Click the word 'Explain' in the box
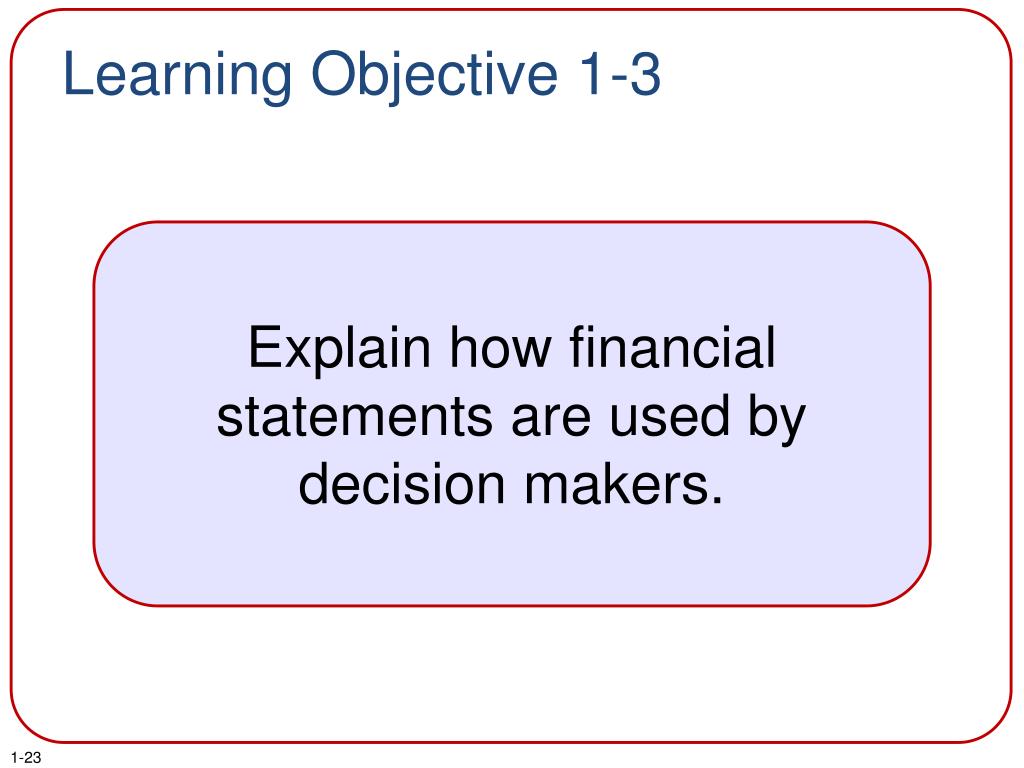The width and height of the screenshot is (1024, 768). 340,349
